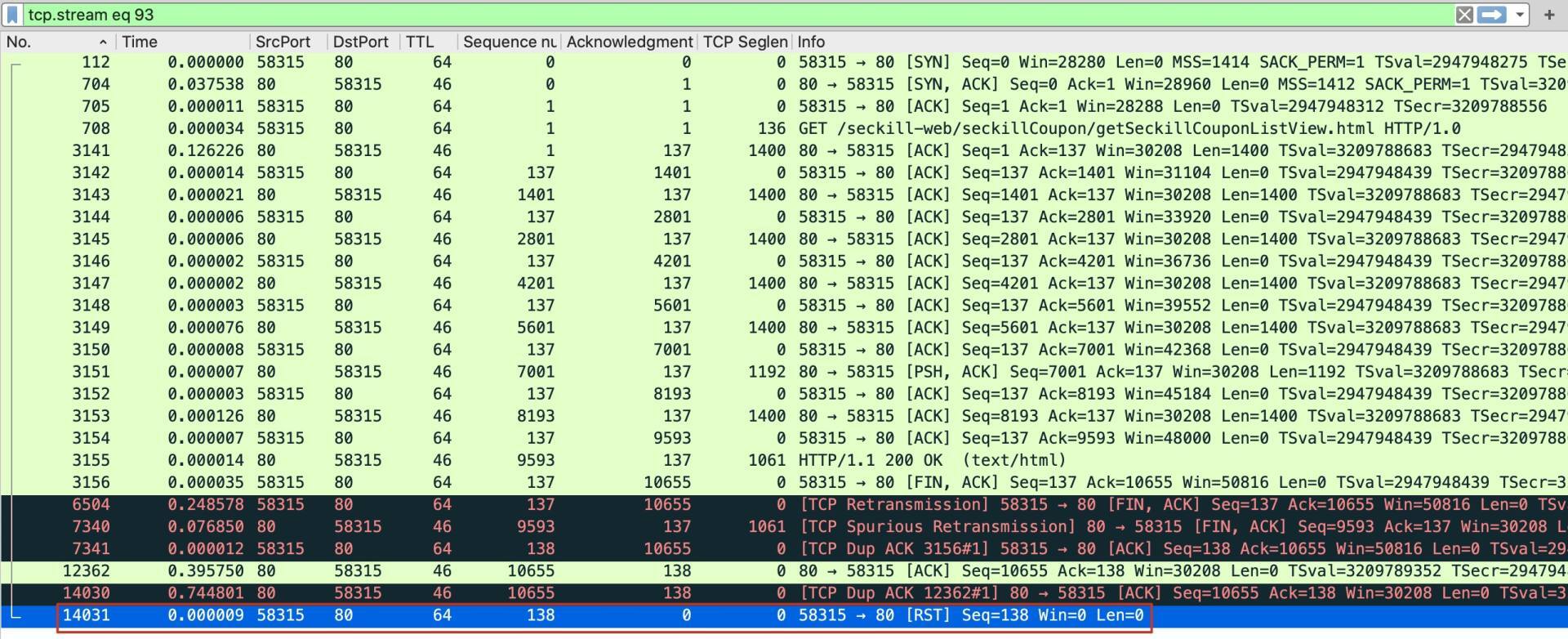This screenshot has width=1568, height=639.
Task: Click the DstPort column header
Action: pos(360,42)
